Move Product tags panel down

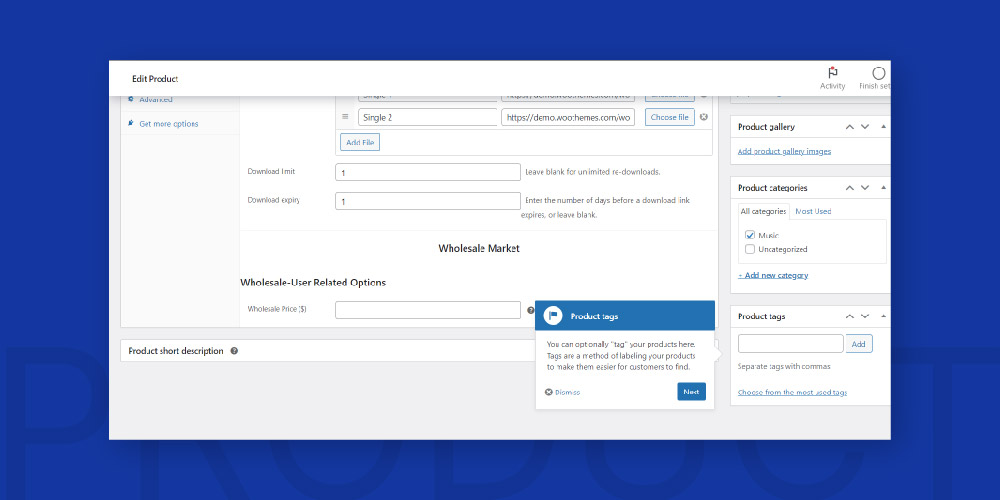tap(865, 316)
